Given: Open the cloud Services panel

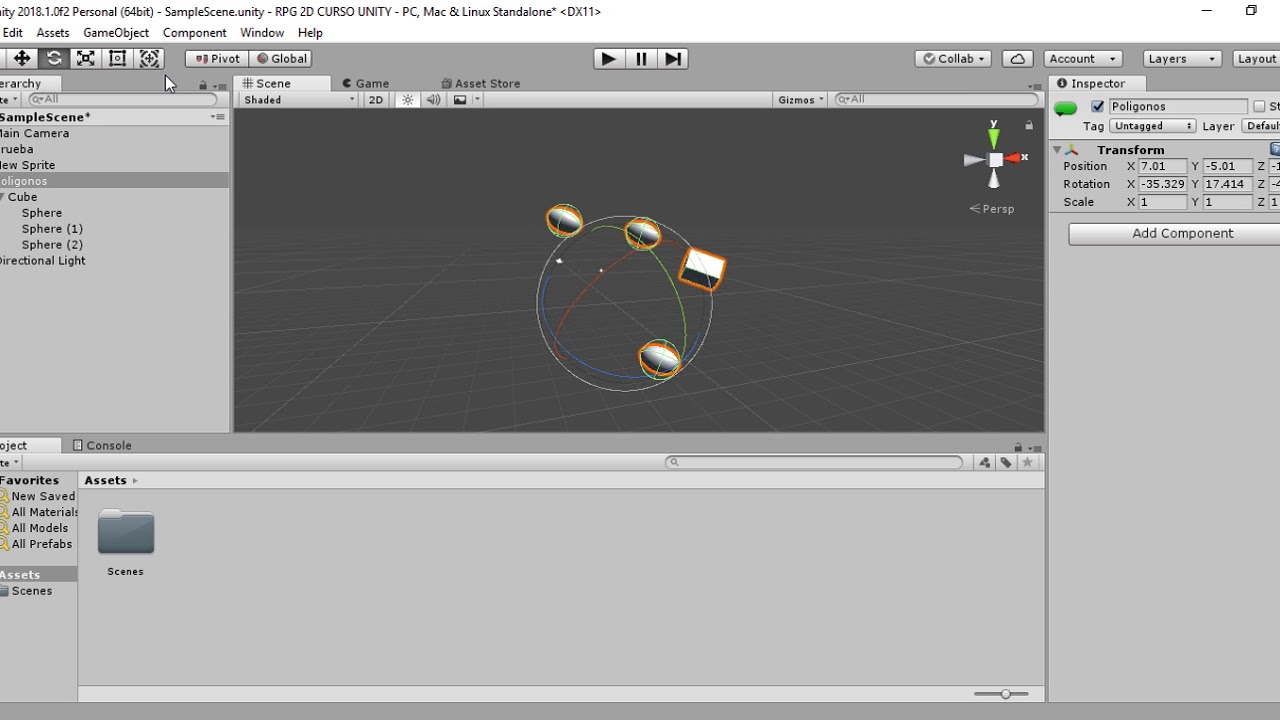Looking at the screenshot, I should point(1017,59).
